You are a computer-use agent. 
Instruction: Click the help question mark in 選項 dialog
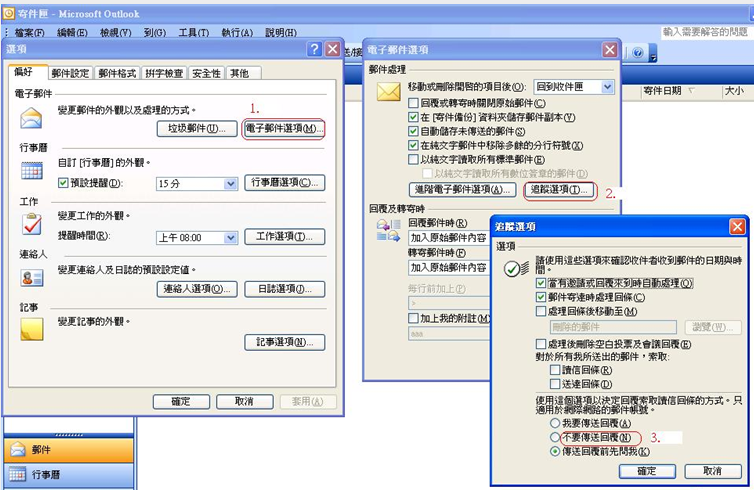point(314,49)
